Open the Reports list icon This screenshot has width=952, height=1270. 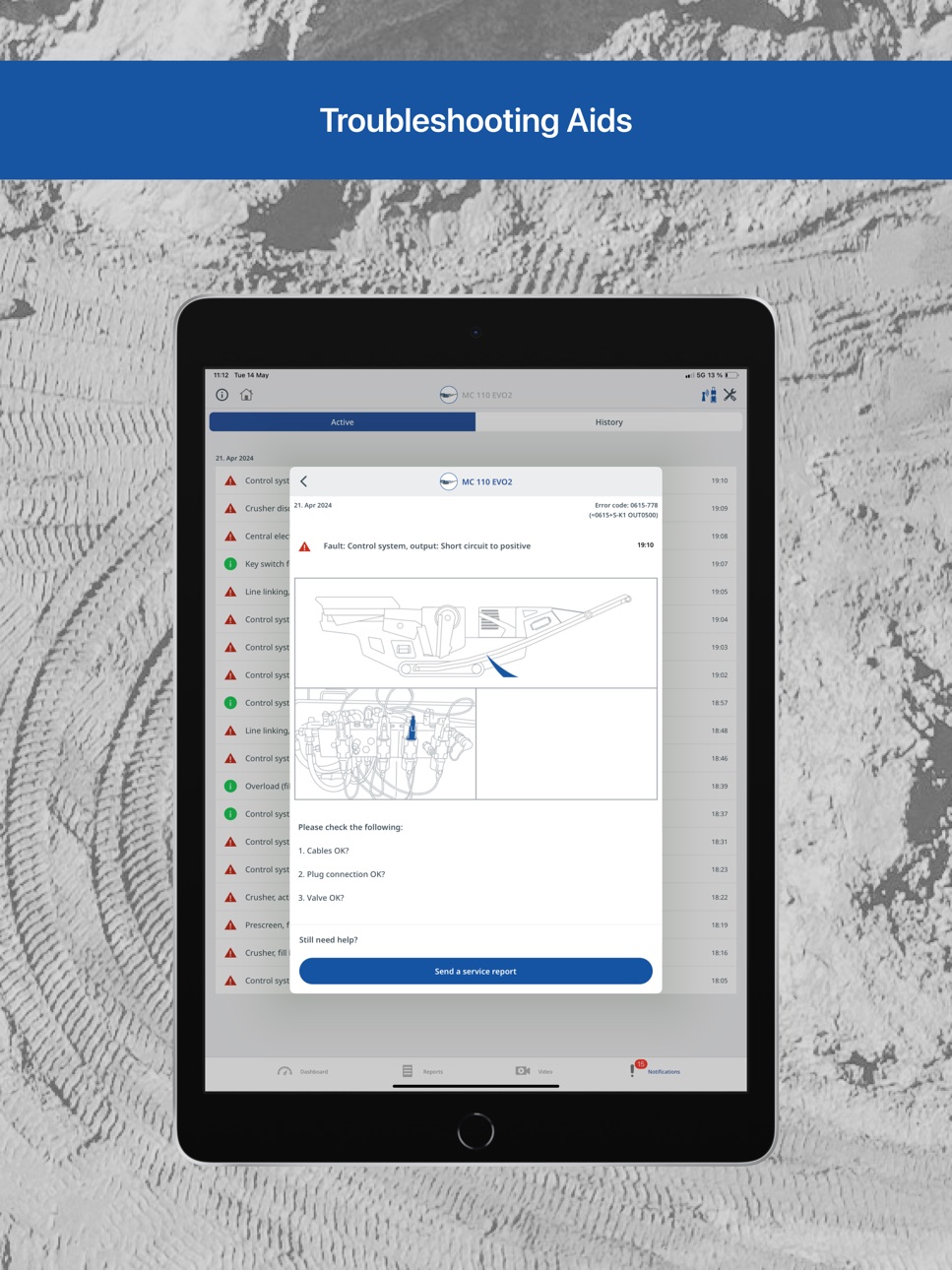pyautogui.click(x=408, y=1071)
